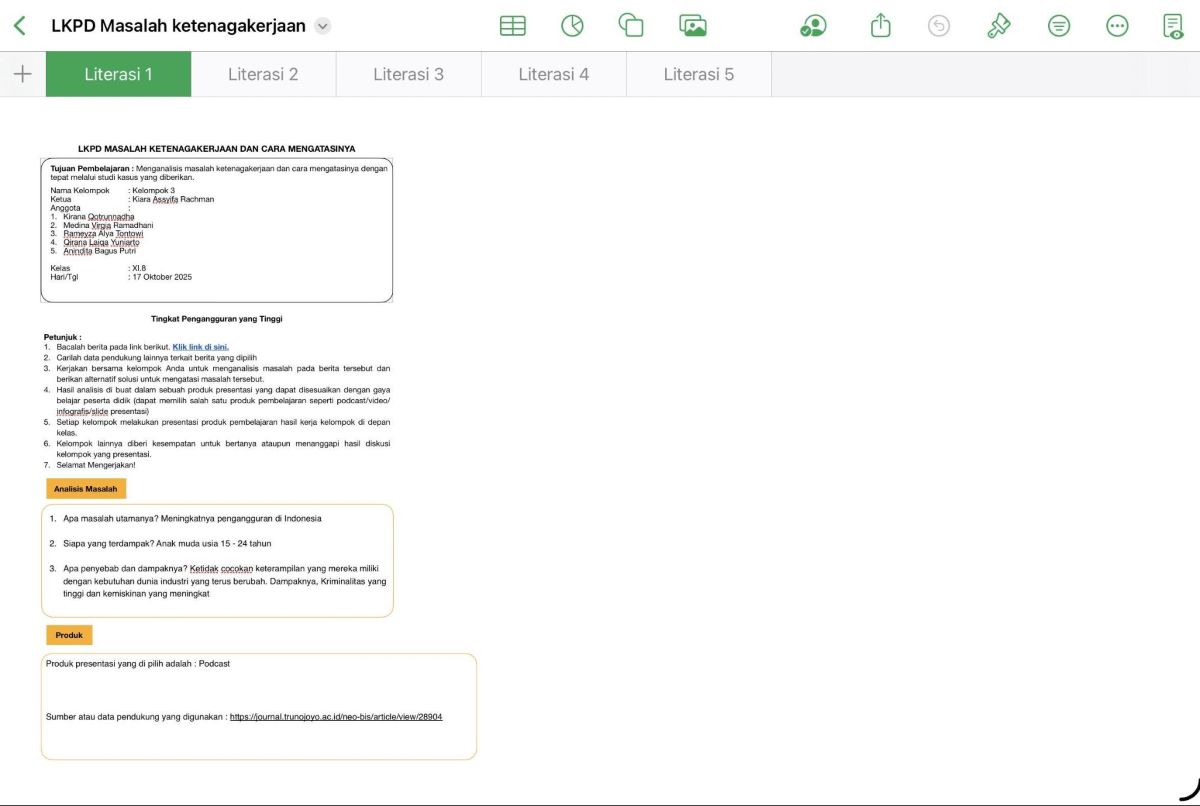Expand the document title dropdown chevron
This screenshot has width=1200, height=806.
coord(322,26)
